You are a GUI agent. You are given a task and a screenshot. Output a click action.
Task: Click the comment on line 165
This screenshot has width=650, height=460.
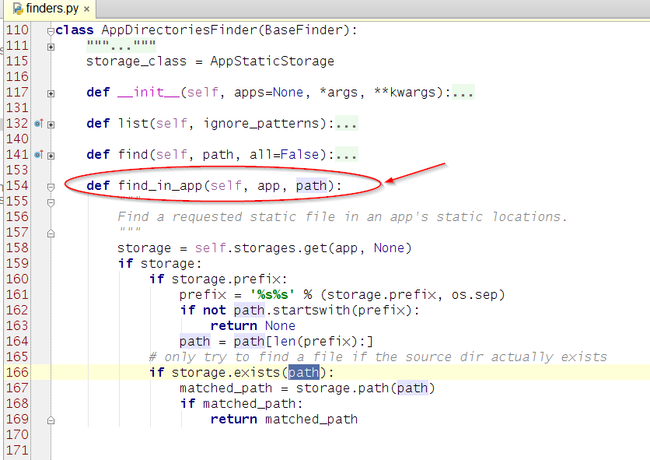pos(378,357)
